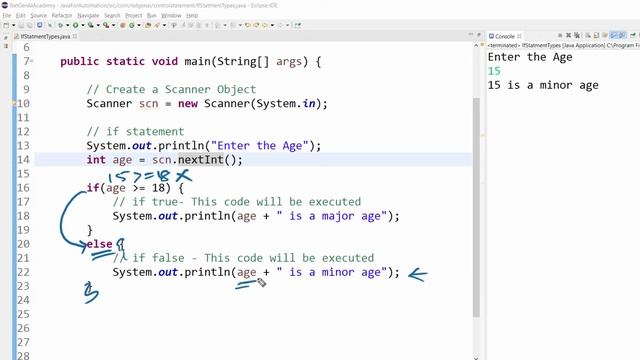Click the New file toolbar icon
Image resolution: width=640 pixels, height=360 pixels.
click(x=6, y=25)
